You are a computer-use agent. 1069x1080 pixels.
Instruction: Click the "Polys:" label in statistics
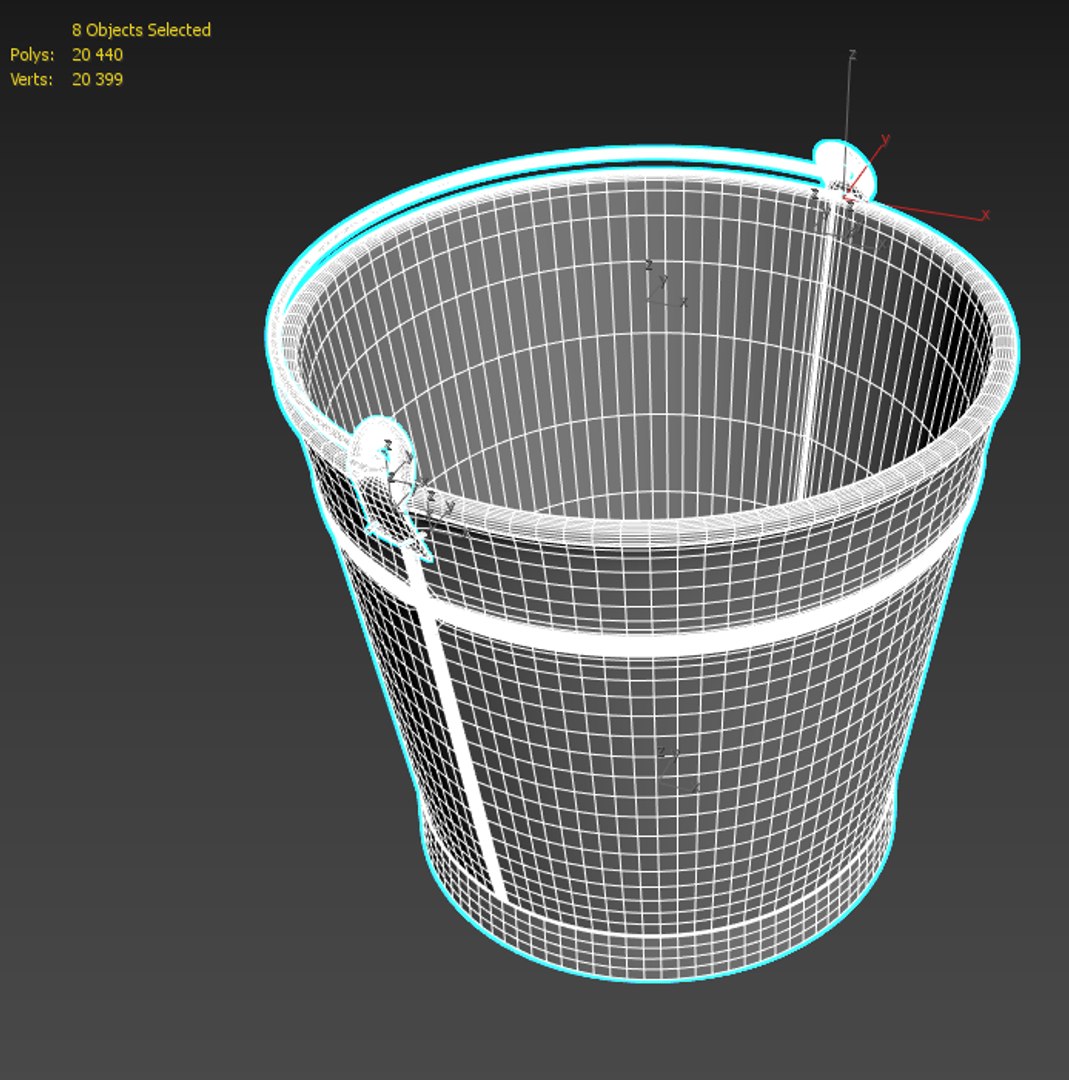point(32,54)
